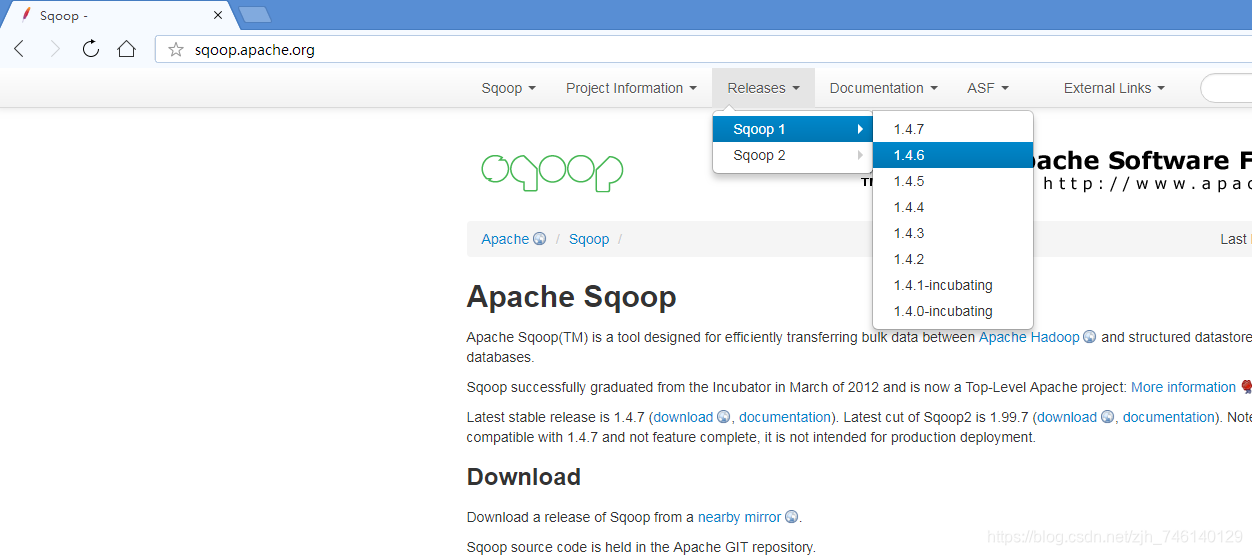Select release 1.4.7
Image resolution: width=1252 pixels, height=555 pixels.
click(953, 129)
